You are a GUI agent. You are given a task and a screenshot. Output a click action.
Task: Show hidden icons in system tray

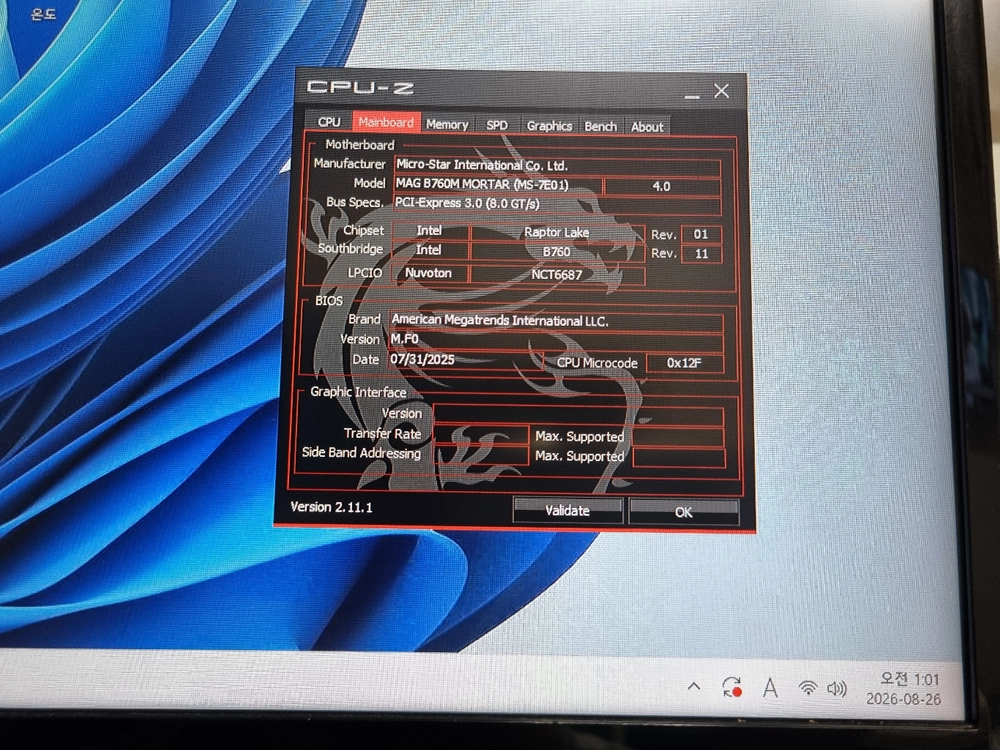694,687
